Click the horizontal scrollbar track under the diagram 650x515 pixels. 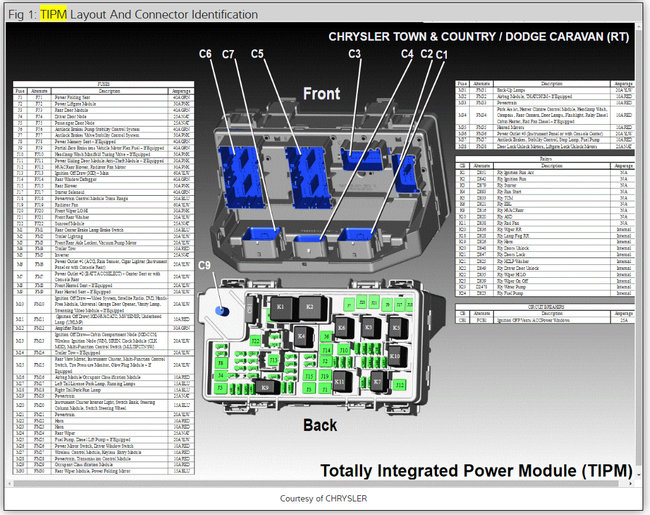point(319,483)
